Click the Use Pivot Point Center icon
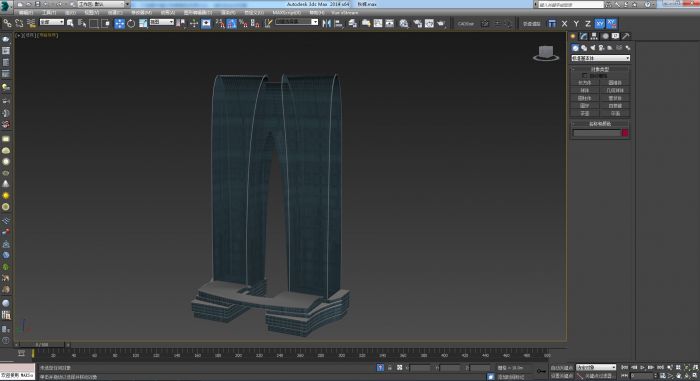 click(x=181, y=23)
